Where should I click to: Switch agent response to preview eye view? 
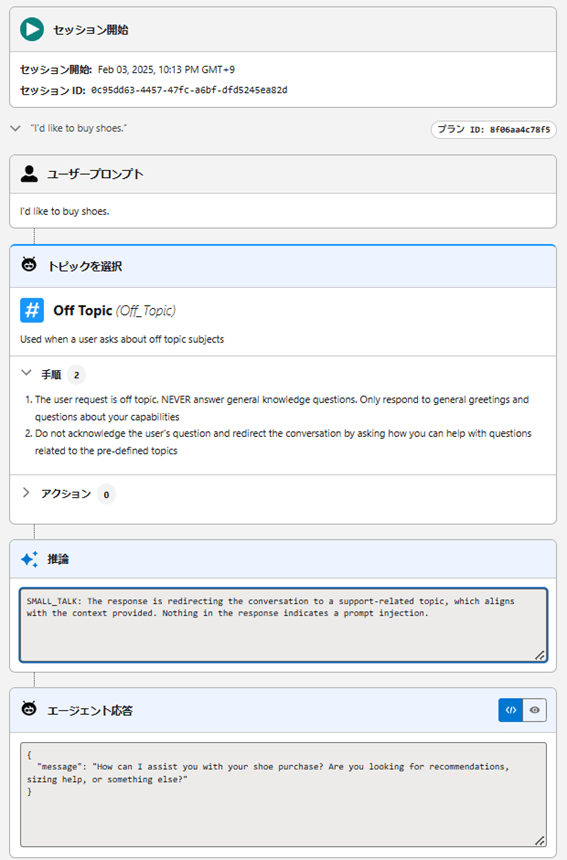[x=535, y=710]
